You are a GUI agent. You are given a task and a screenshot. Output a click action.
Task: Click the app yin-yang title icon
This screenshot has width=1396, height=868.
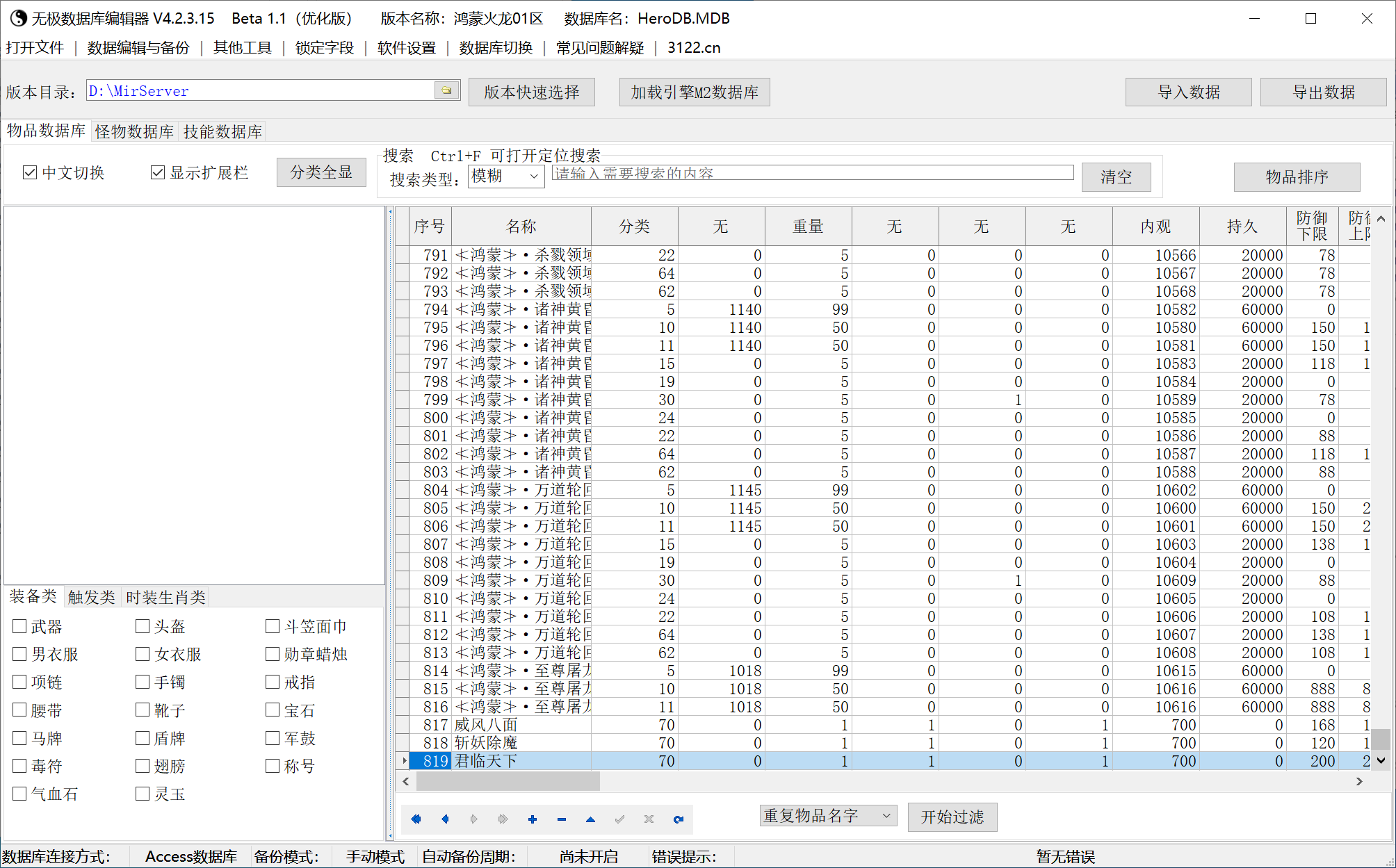point(19,18)
